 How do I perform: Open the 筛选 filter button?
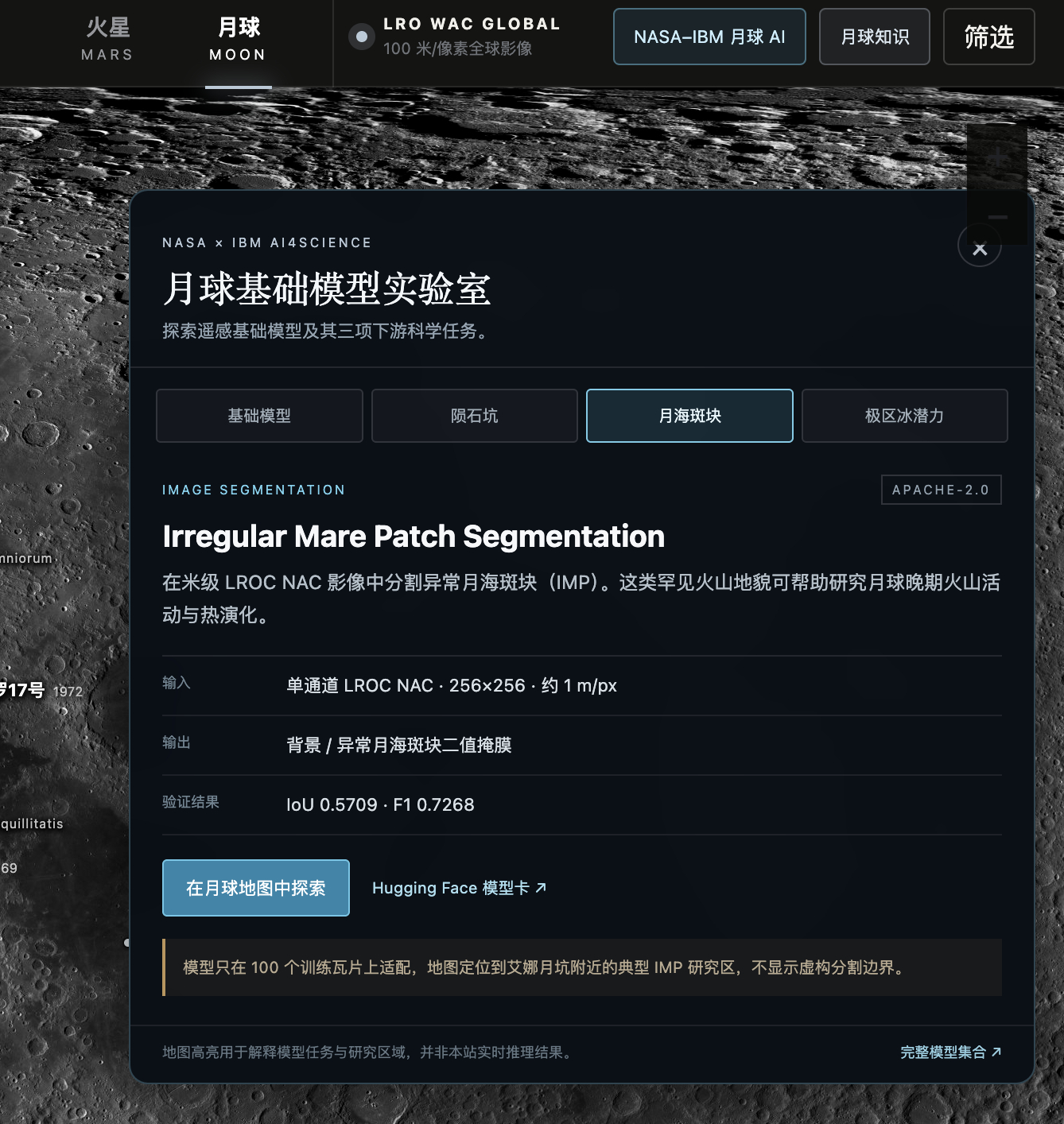click(988, 37)
